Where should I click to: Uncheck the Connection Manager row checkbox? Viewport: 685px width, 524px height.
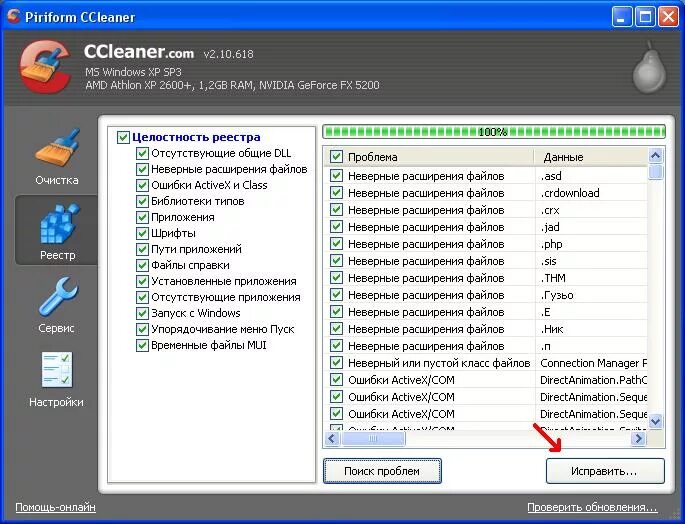coord(336,363)
